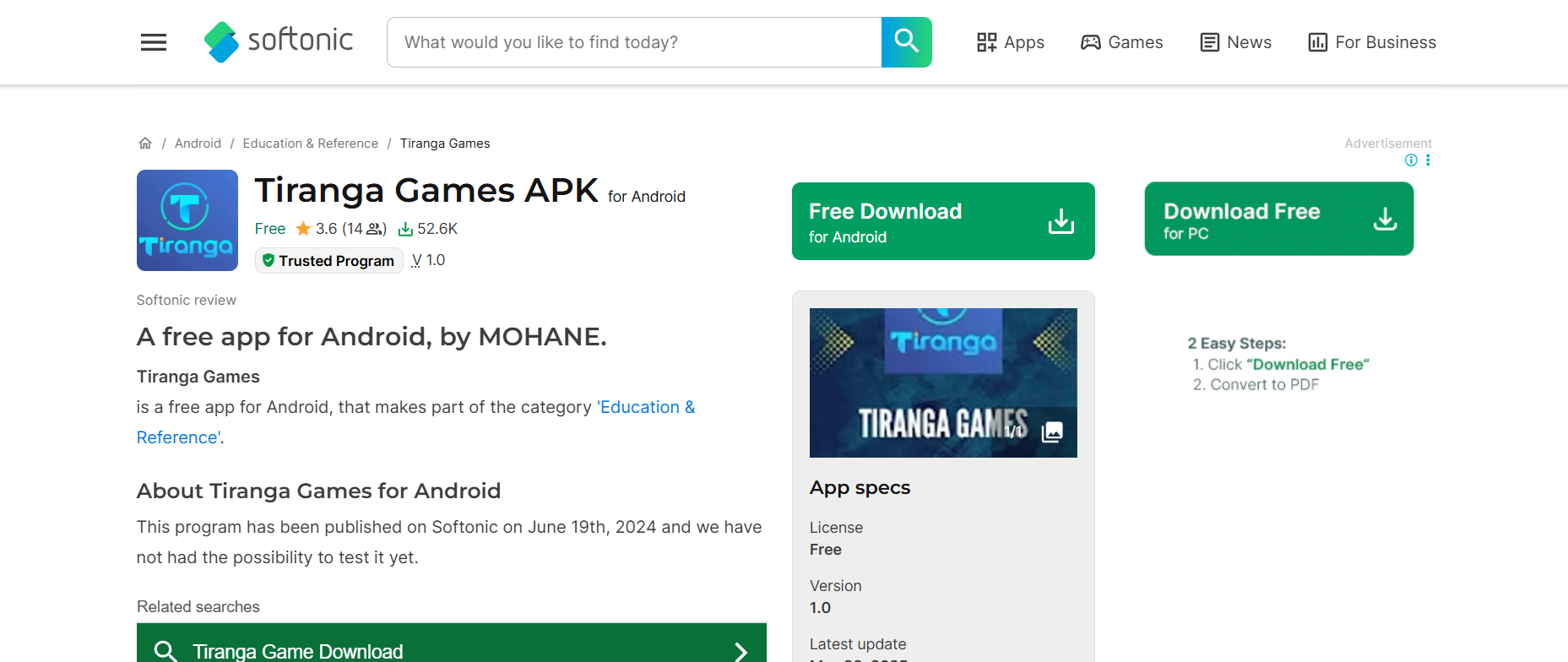This screenshot has width=1568, height=662.
Task: Click the 'Tiranga Games APK' title
Action: (x=426, y=190)
